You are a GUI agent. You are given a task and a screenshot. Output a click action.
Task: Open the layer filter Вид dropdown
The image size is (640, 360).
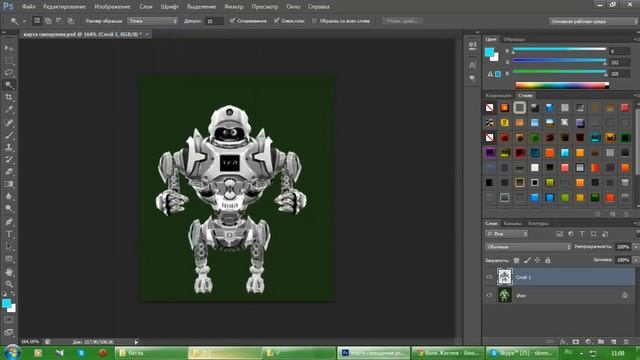pyautogui.click(x=507, y=234)
